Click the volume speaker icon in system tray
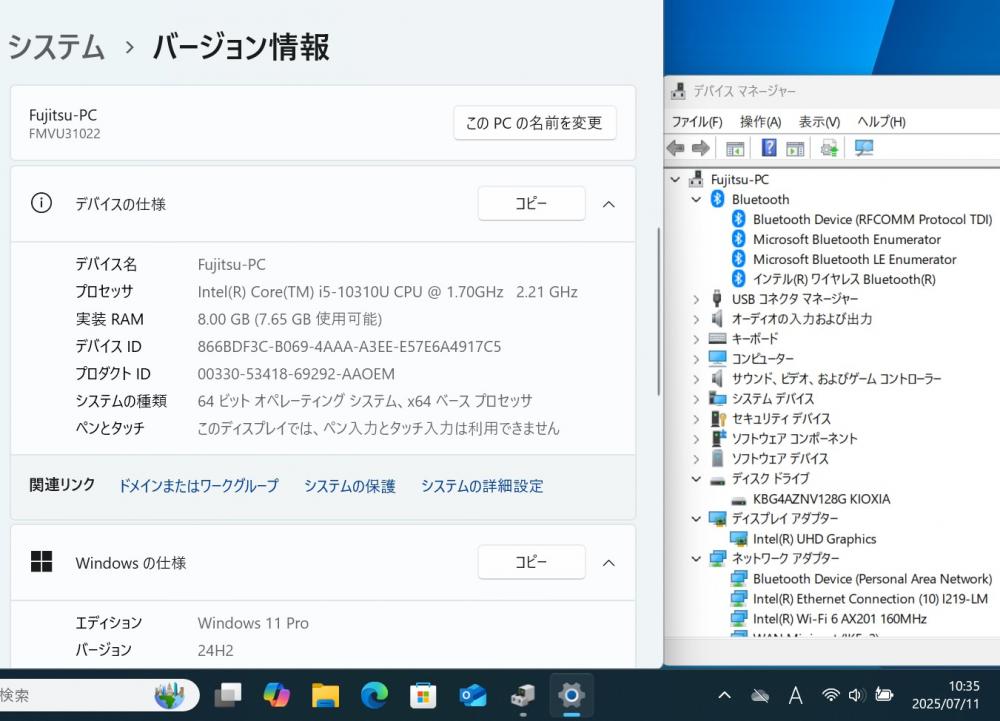 click(x=857, y=695)
